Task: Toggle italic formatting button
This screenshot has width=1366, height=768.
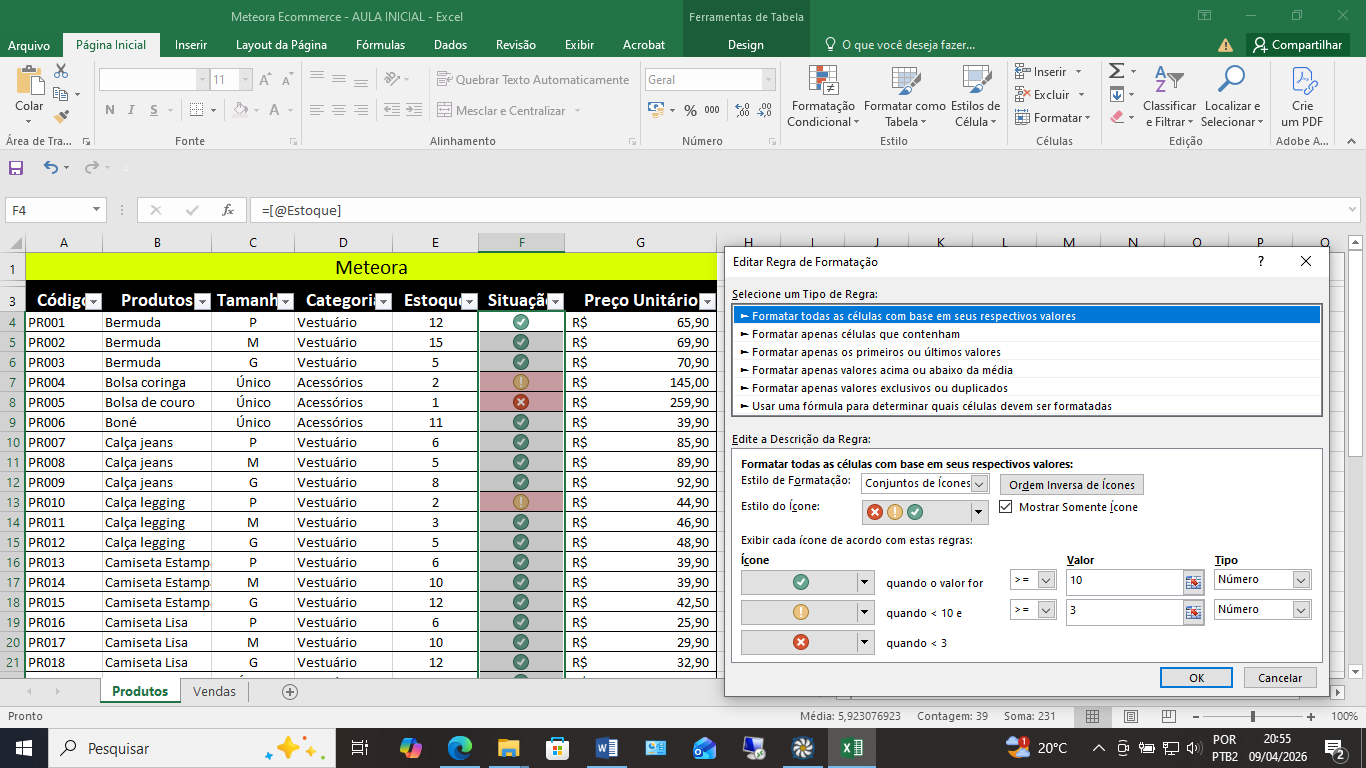Action: click(130, 110)
